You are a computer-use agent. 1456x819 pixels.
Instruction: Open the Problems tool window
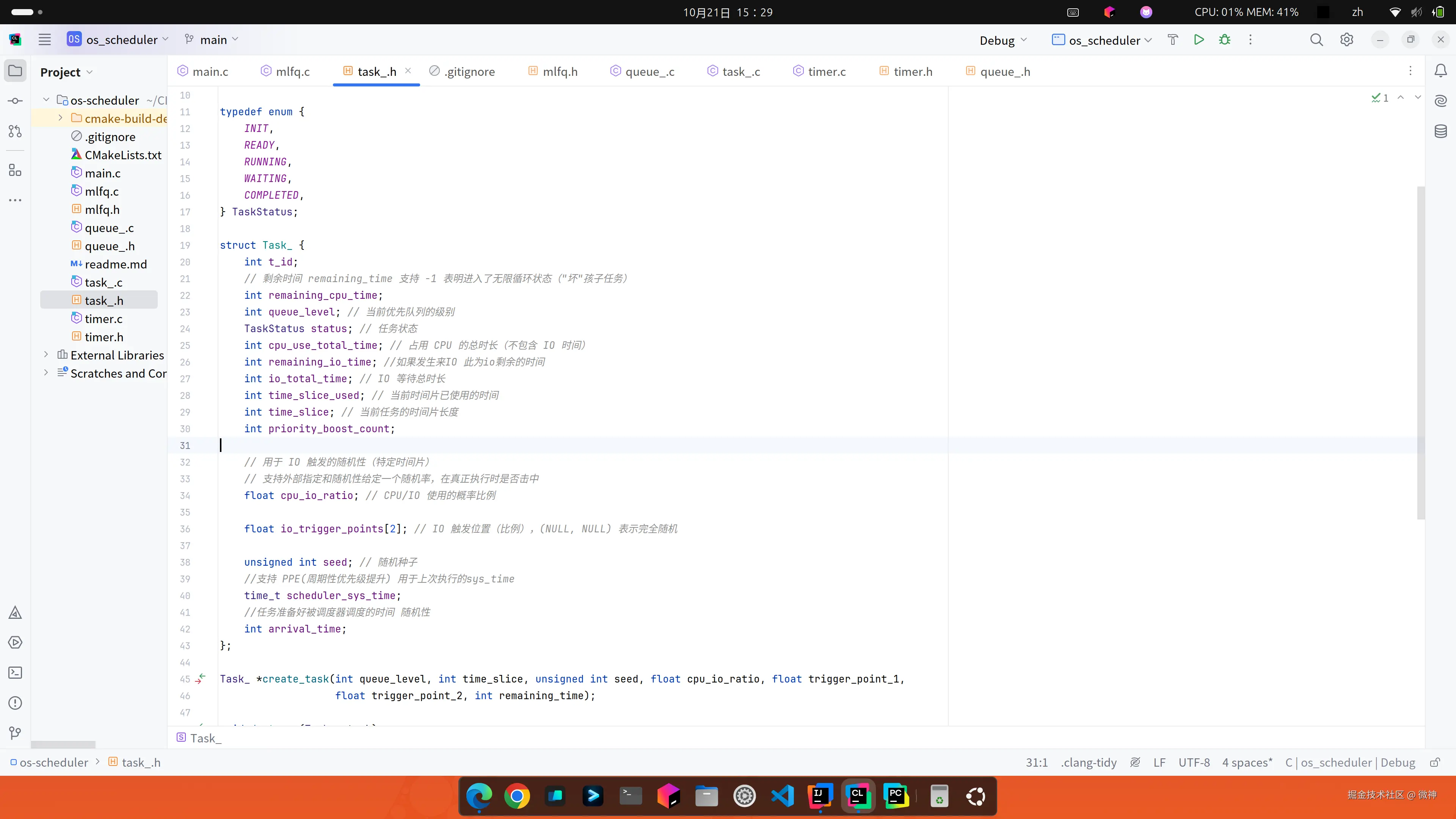click(x=15, y=703)
